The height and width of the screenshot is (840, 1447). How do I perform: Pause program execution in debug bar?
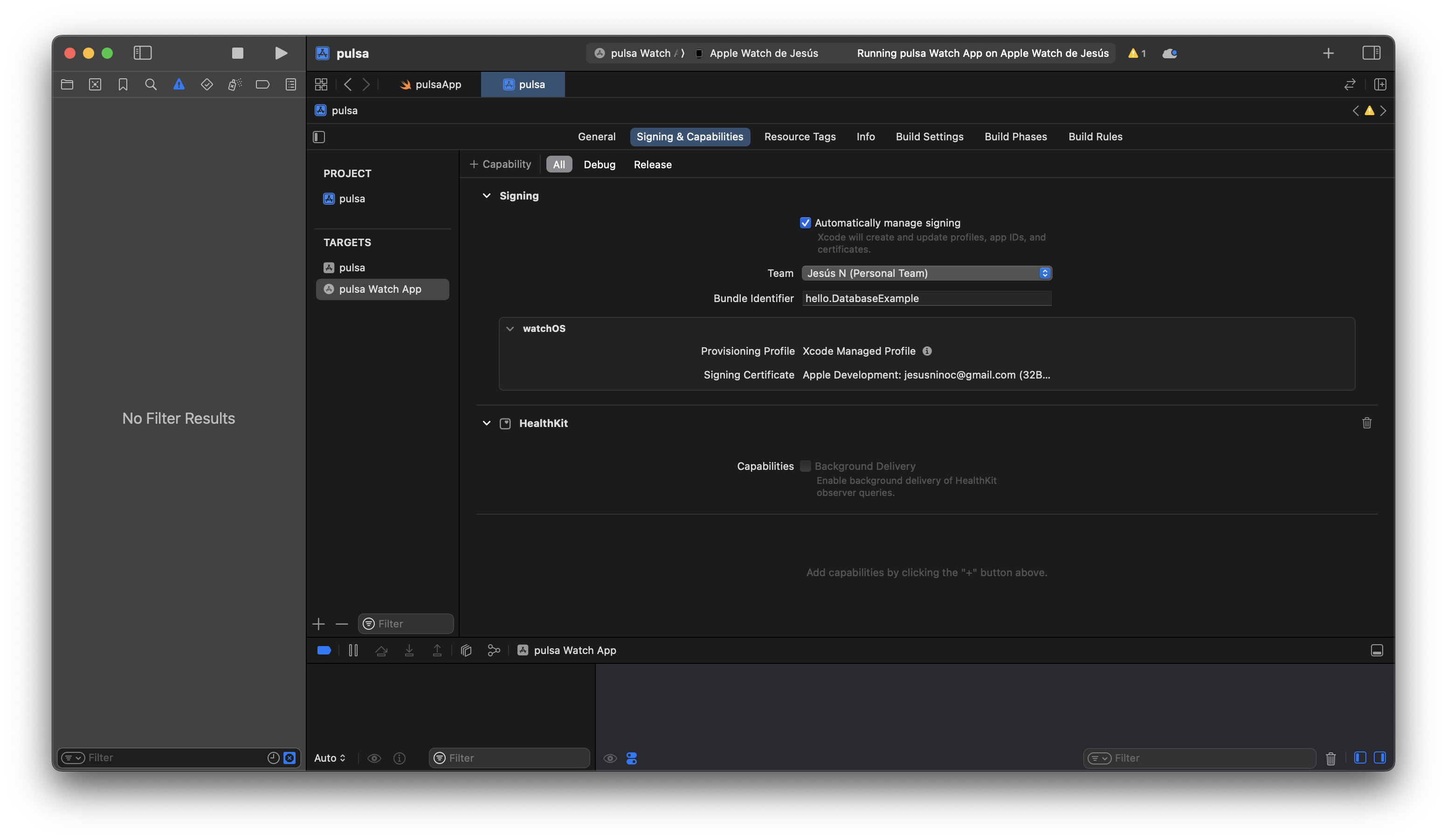coord(353,650)
